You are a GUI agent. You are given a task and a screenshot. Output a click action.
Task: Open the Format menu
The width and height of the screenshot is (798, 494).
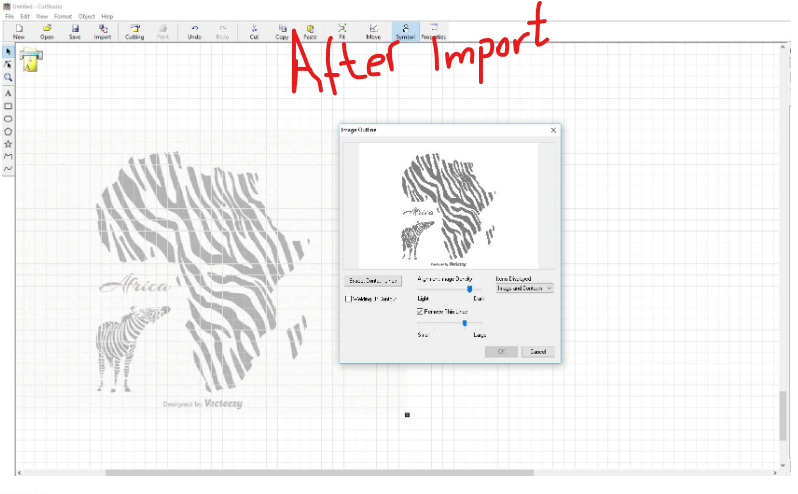tap(63, 16)
